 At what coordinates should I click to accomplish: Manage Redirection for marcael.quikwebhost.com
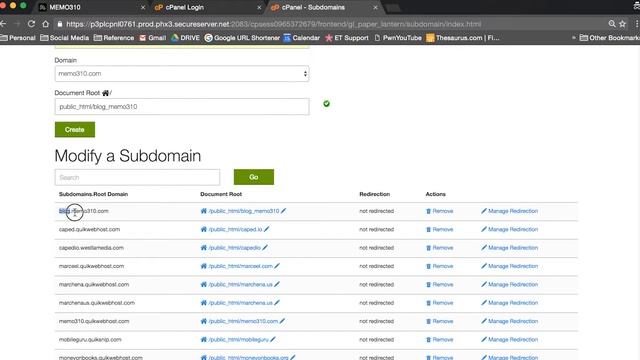[x=509, y=266]
